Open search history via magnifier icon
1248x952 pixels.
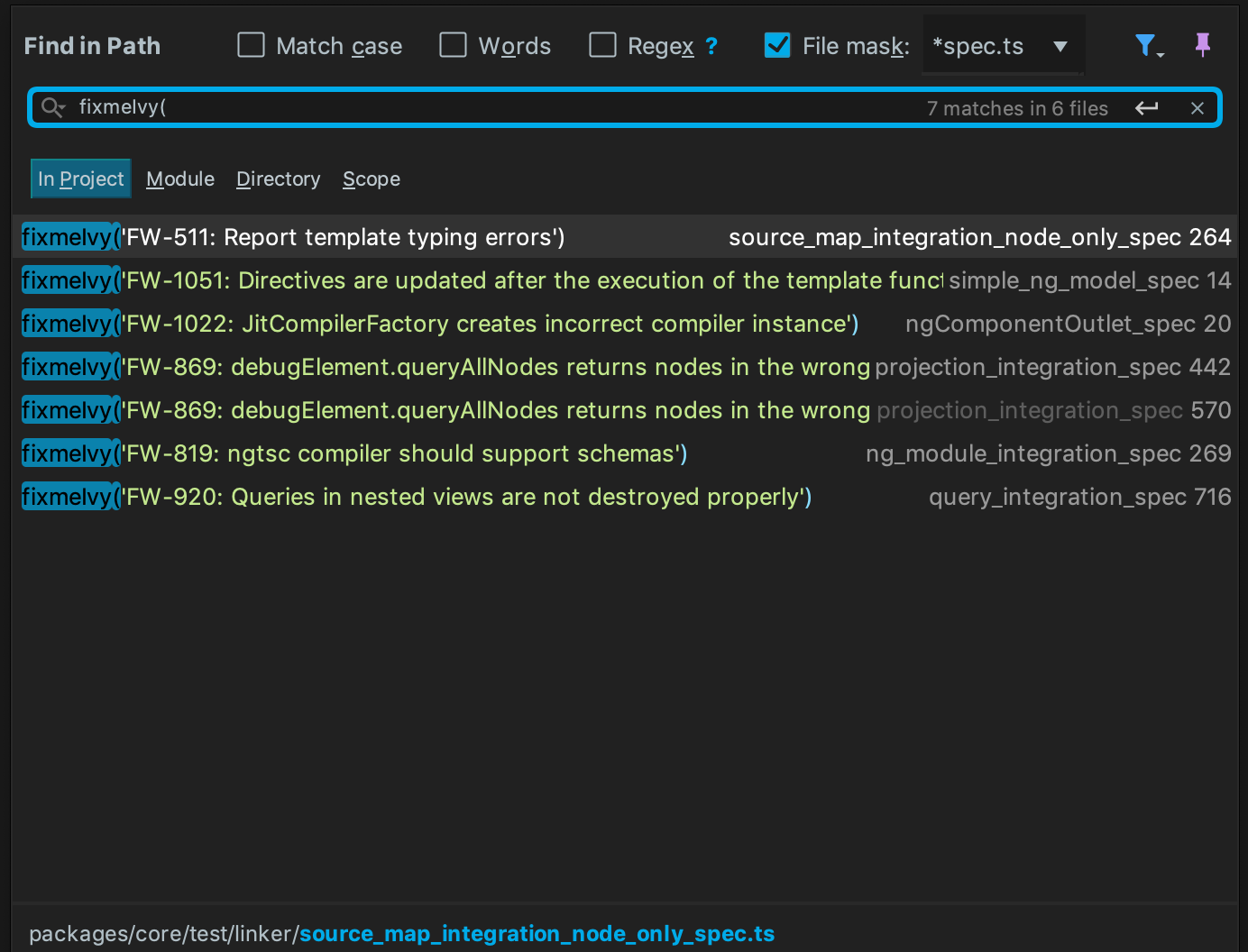(x=53, y=108)
